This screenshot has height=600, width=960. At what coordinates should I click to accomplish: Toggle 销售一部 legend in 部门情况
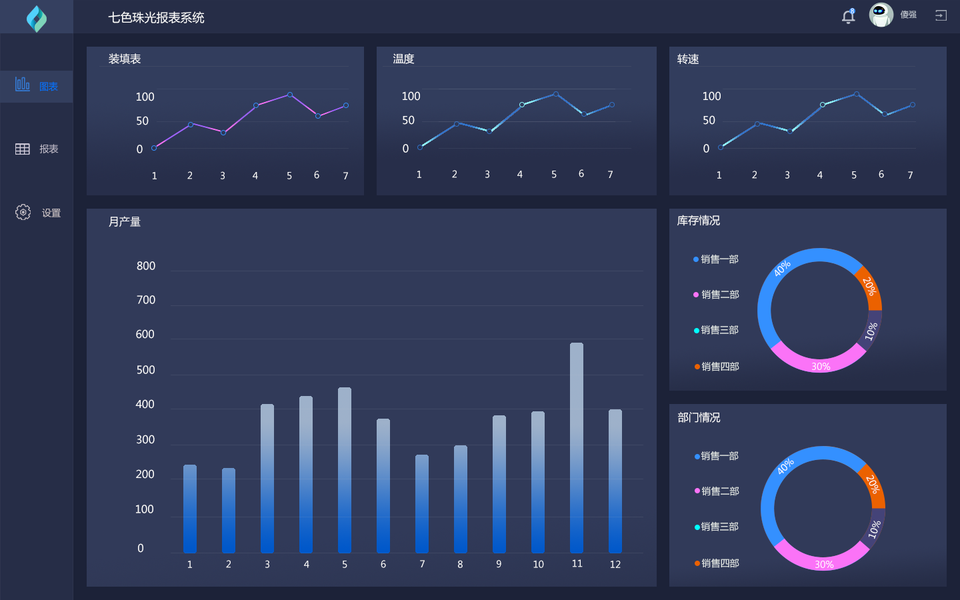(717, 456)
